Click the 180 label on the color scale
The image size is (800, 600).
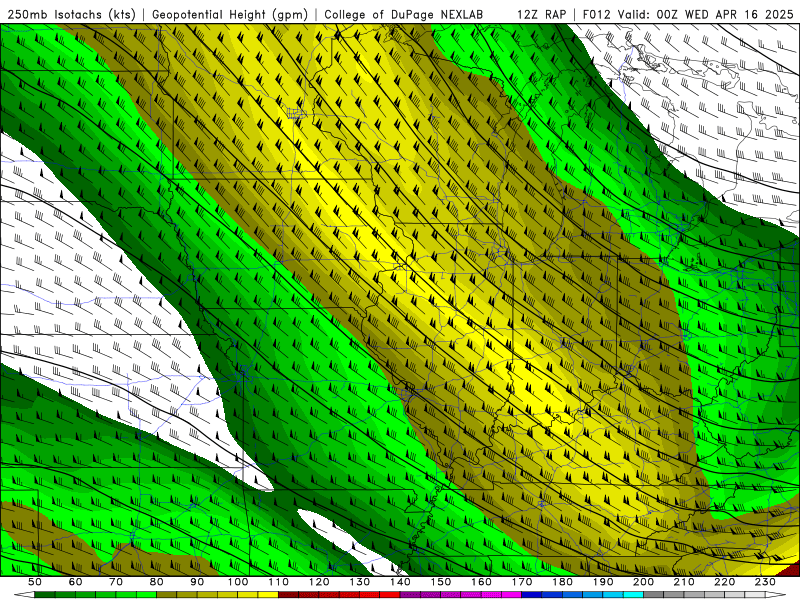[563, 582]
